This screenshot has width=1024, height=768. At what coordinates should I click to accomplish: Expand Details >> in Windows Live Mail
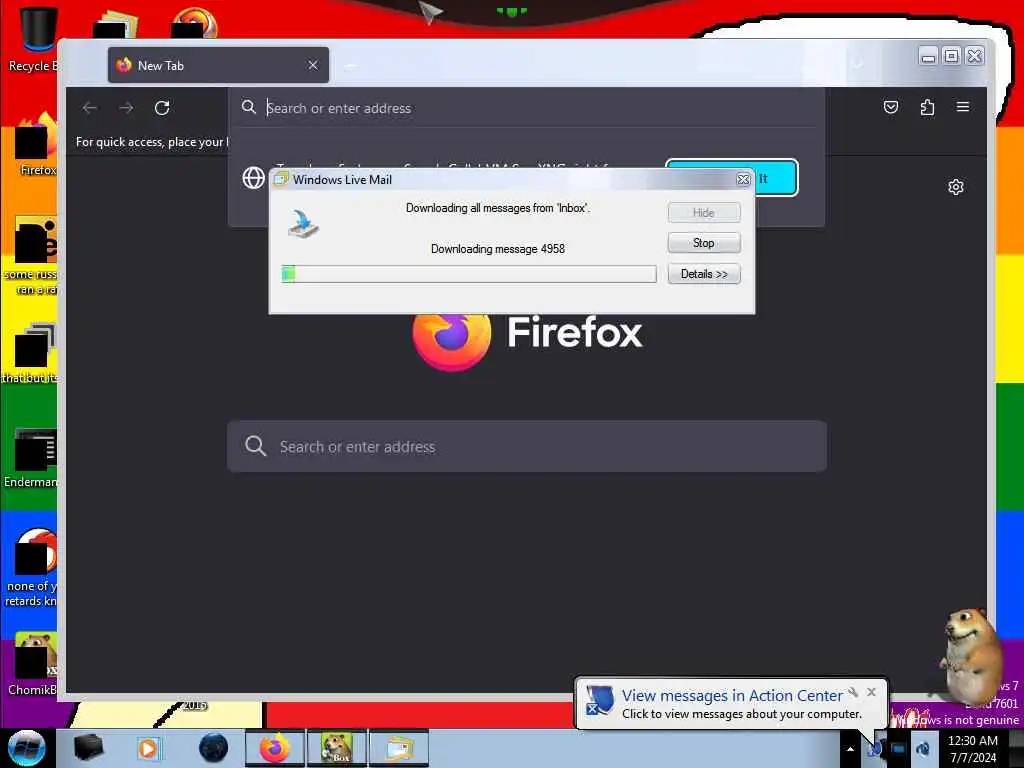(703, 274)
